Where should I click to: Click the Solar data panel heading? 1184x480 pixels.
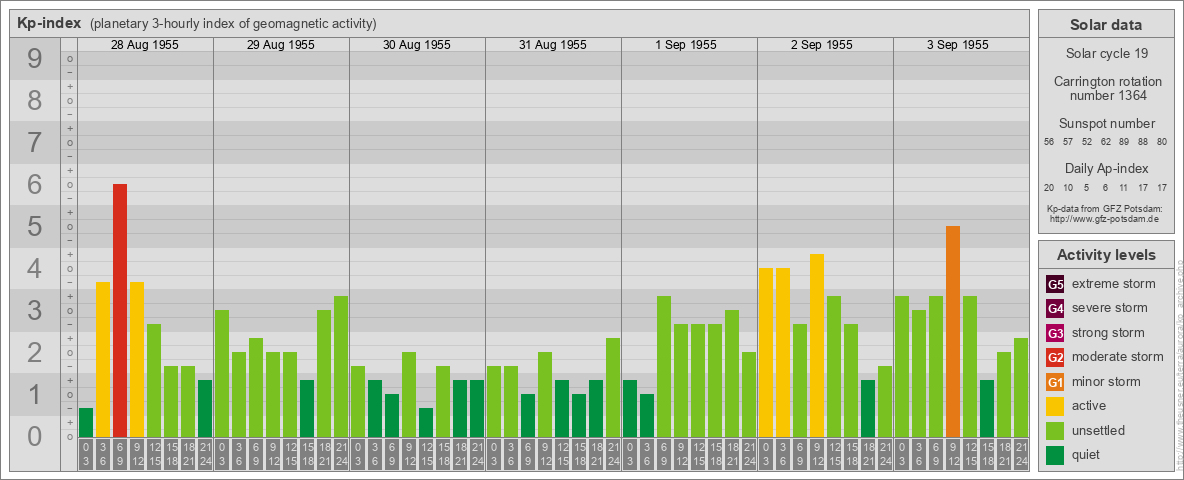pyautogui.click(x=1105, y=25)
